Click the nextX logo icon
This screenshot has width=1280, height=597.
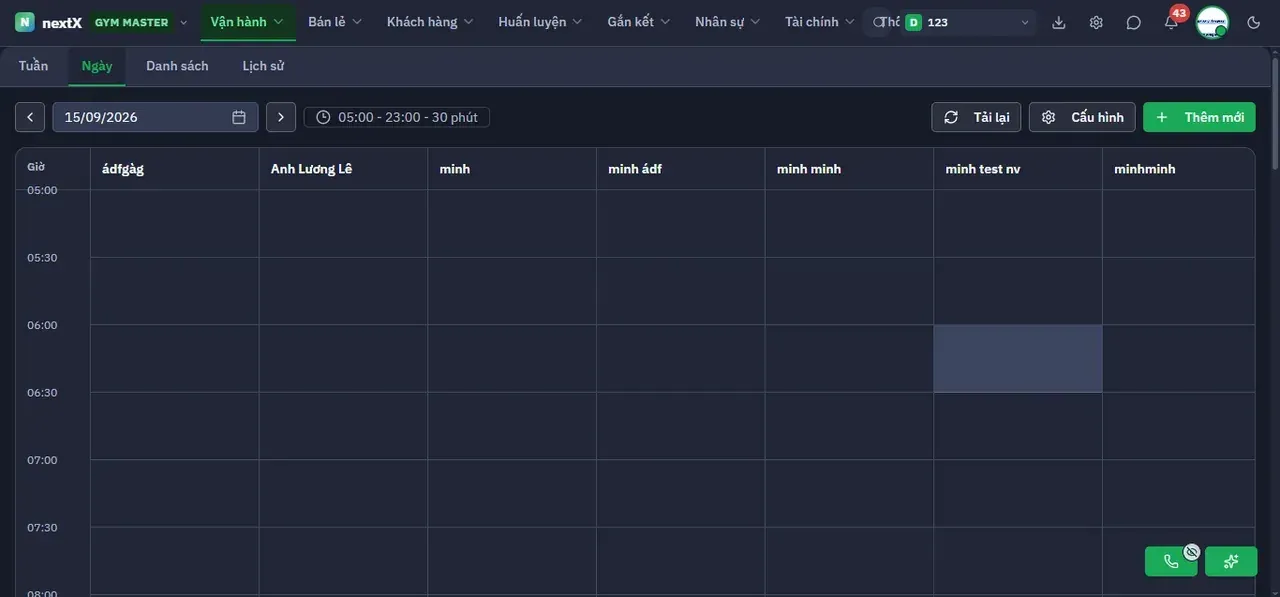coord(25,22)
